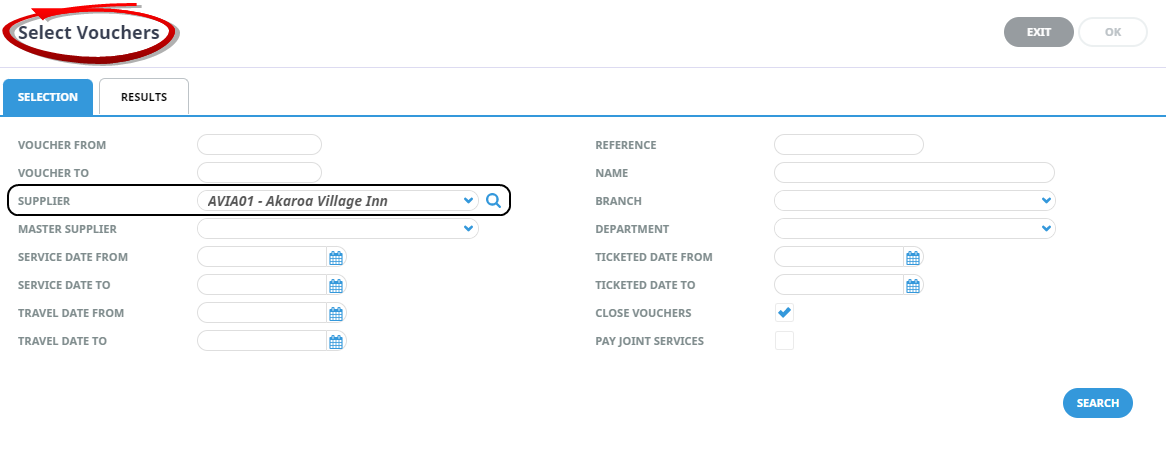
Task: Expand the Master Supplier dropdown
Action: (x=468, y=229)
